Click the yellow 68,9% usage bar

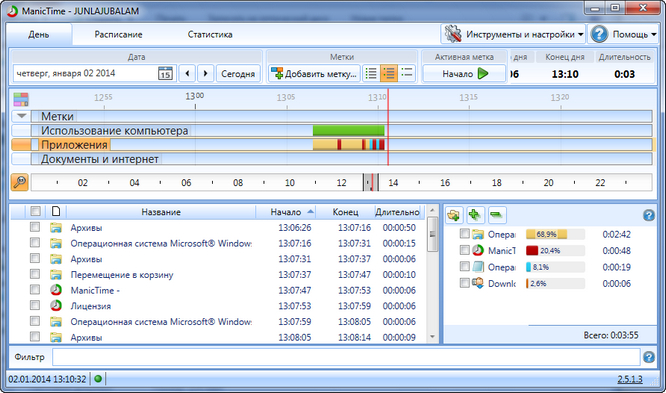[546, 234]
